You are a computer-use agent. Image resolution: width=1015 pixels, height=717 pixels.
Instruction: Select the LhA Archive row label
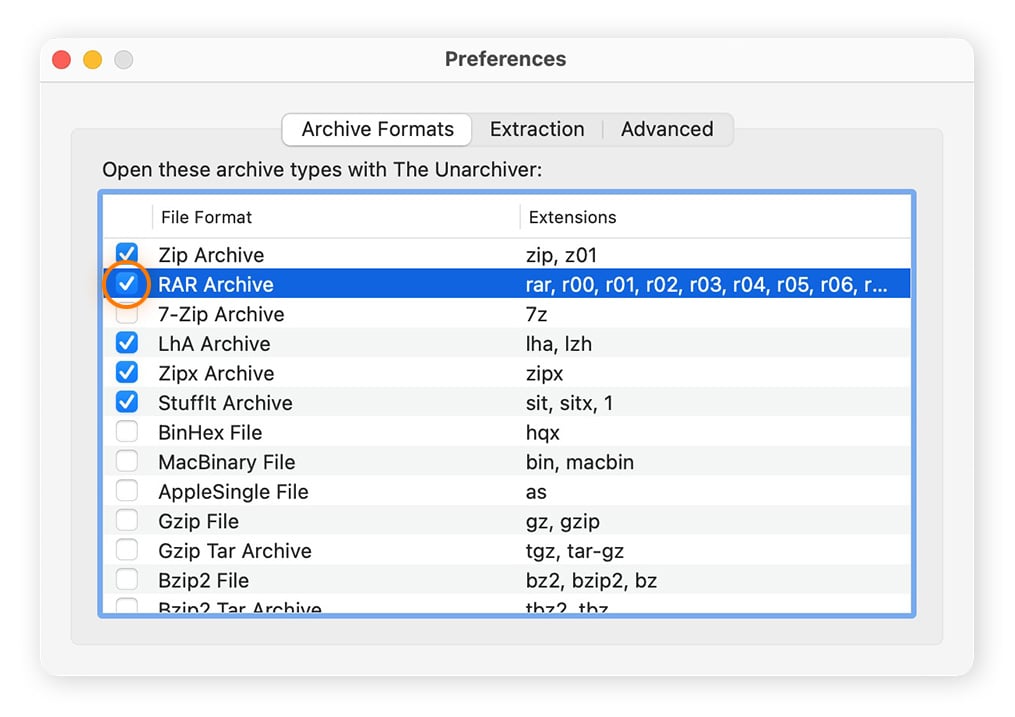pyautogui.click(x=214, y=344)
